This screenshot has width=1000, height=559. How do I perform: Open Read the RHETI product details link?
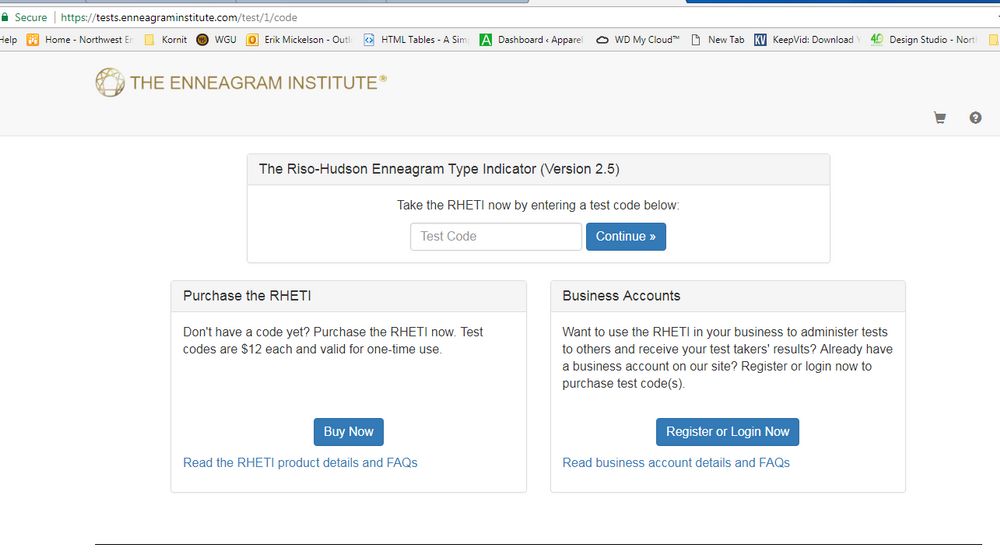300,463
